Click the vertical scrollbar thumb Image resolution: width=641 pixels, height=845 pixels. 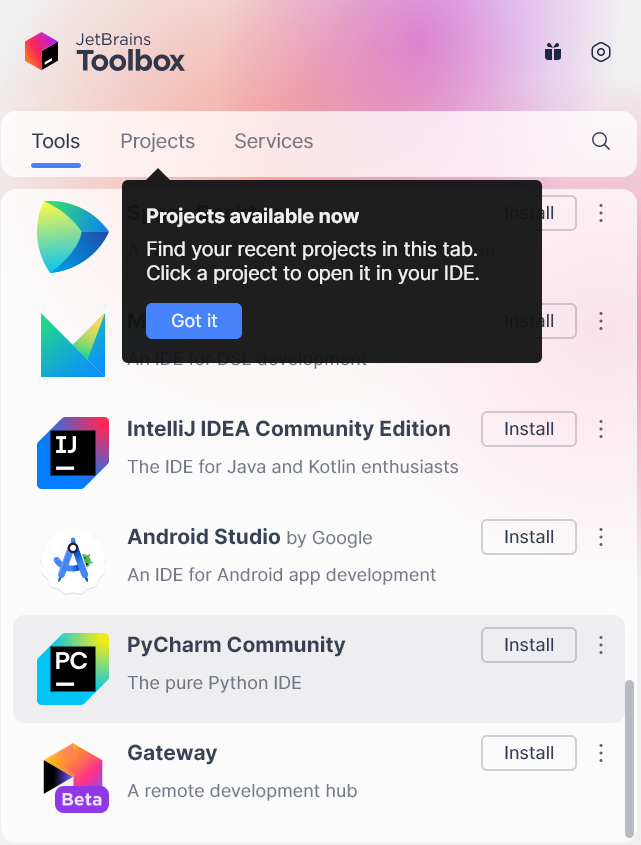point(629,758)
